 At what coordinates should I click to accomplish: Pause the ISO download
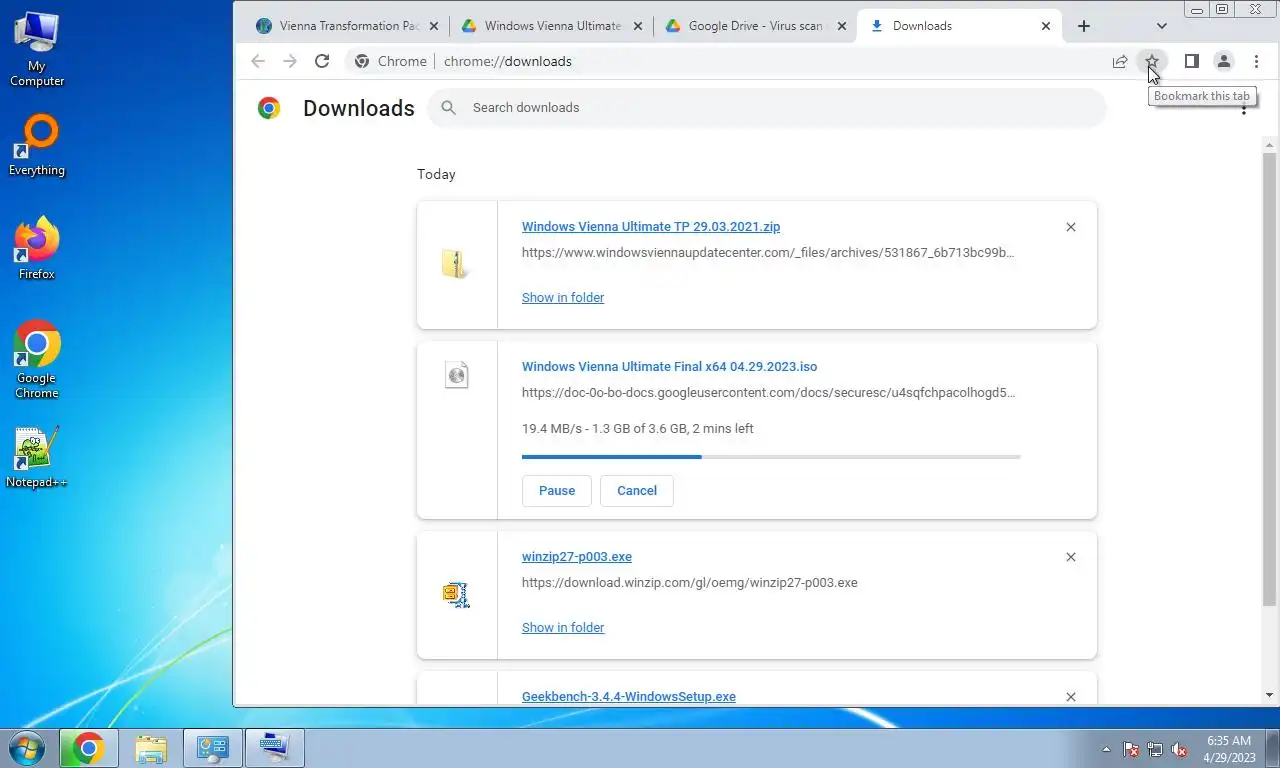click(x=557, y=491)
